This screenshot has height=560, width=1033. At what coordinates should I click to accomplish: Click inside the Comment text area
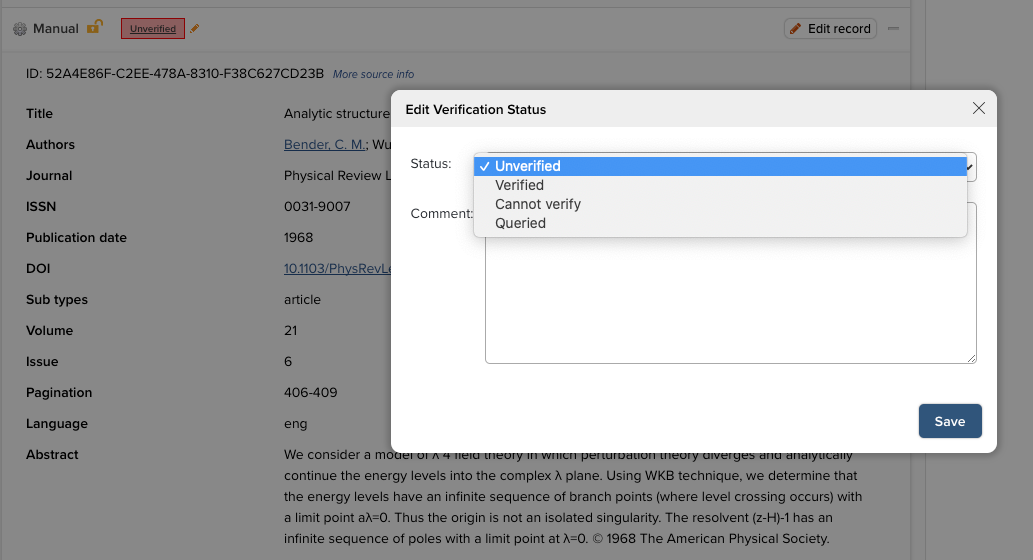coord(730,300)
